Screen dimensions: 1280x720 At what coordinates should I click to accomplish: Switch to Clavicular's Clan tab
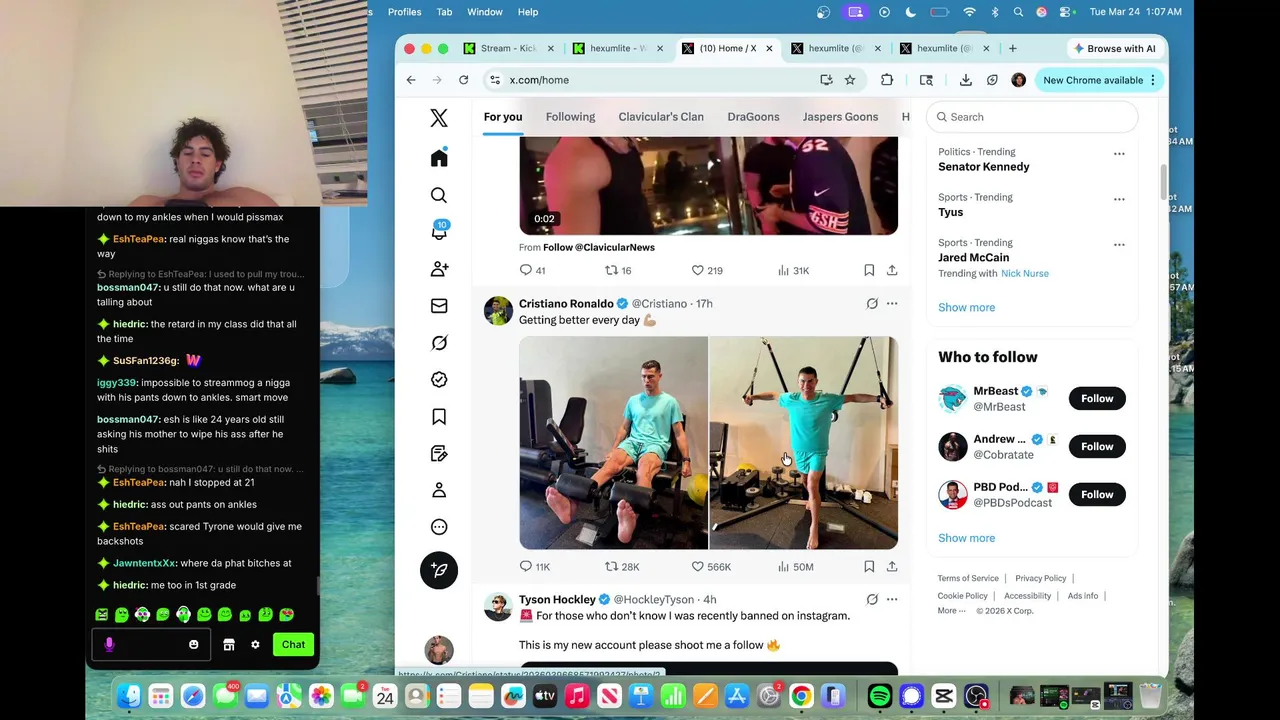point(661,117)
